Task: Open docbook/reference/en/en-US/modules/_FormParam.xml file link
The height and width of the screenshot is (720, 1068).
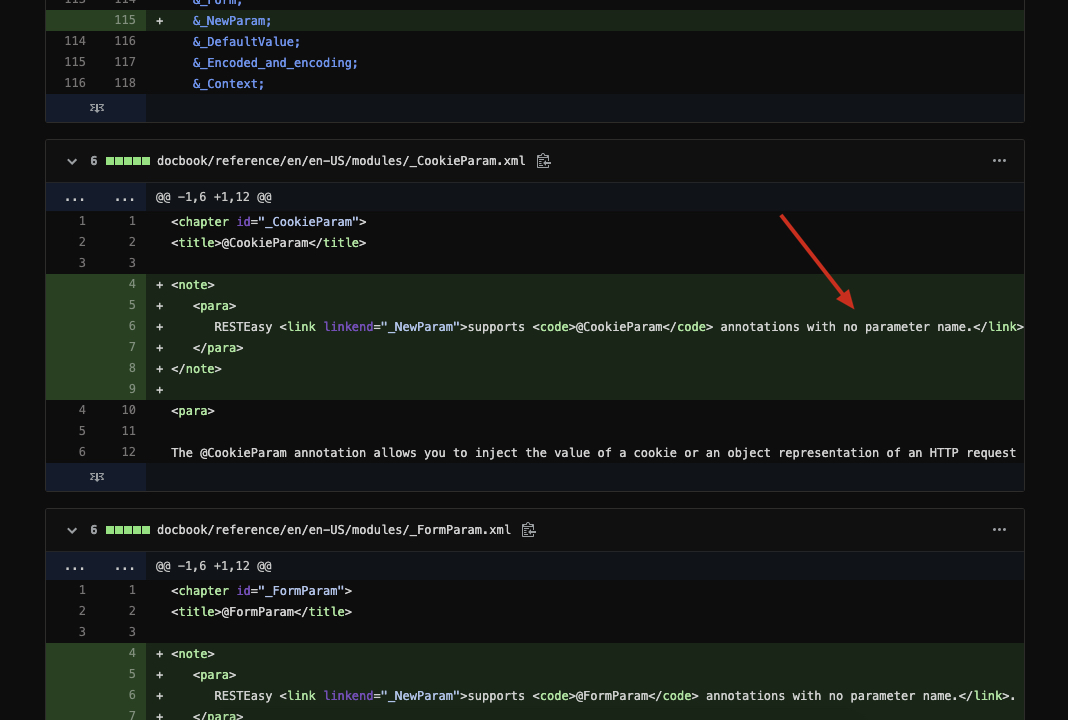Action: tap(334, 531)
